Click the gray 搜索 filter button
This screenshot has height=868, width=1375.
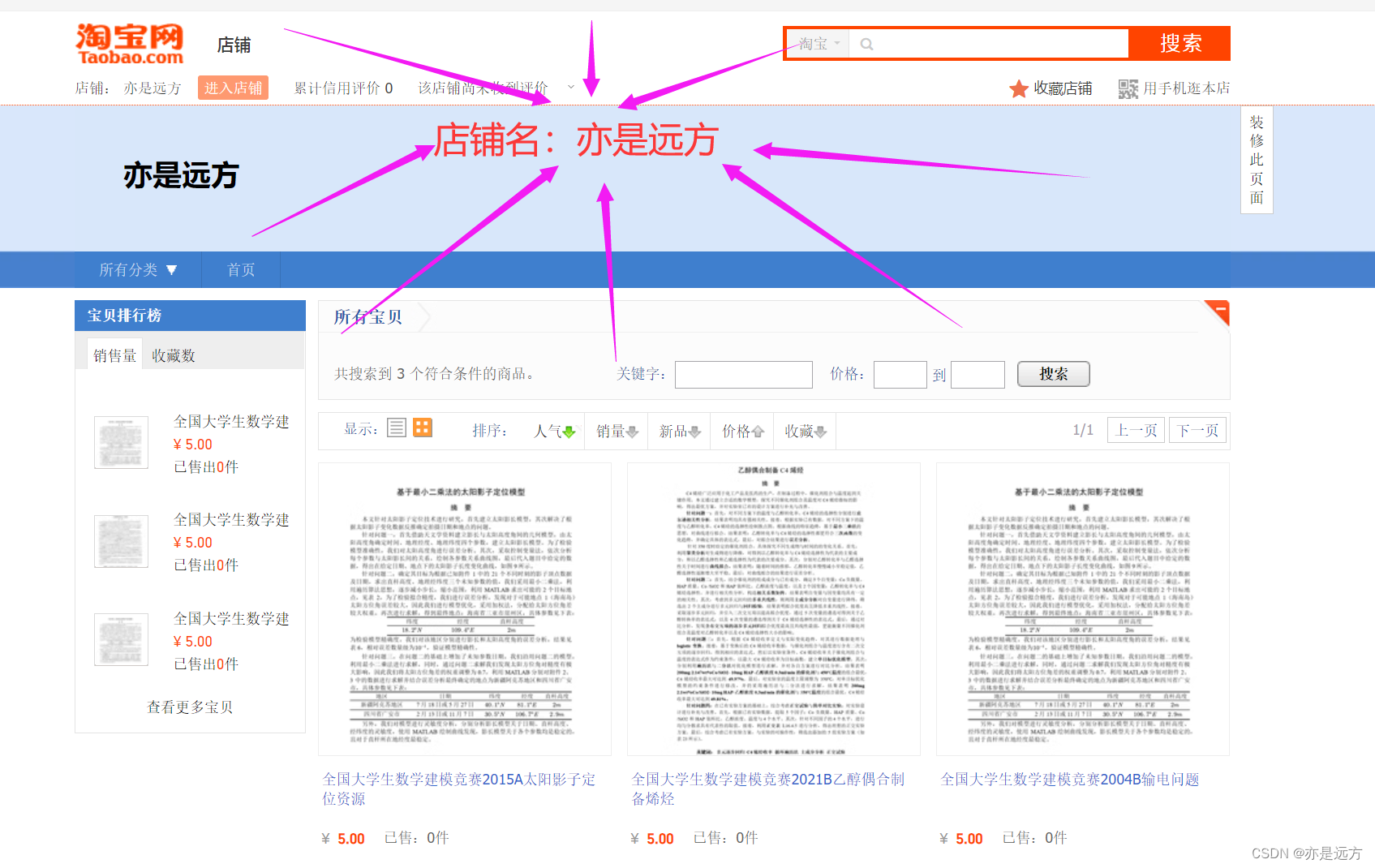coord(1053,374)
